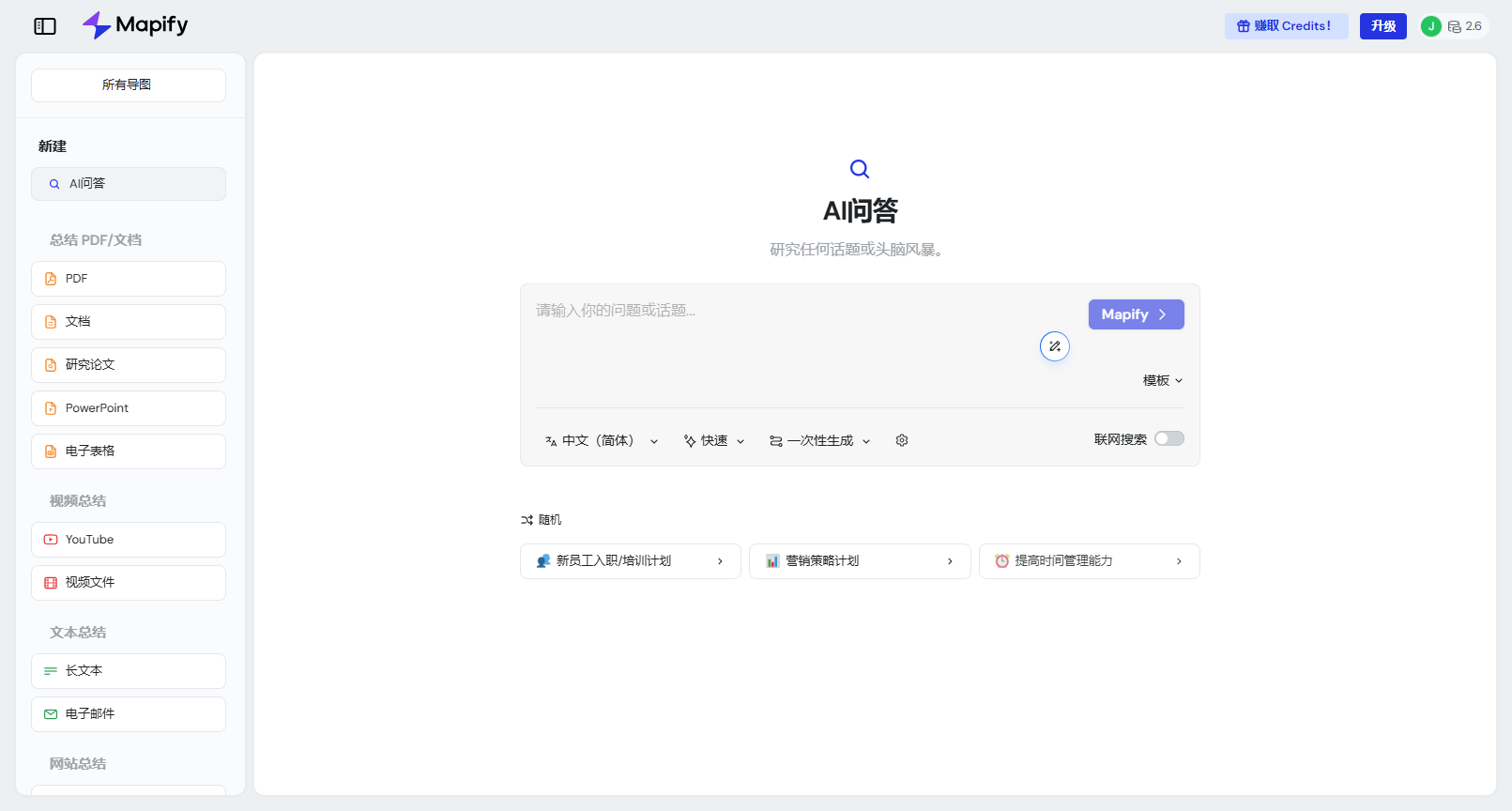The width and height of the screenshot is (1512, 811).
Task: Select 文档 in the sidebar
Action: [129, 322]
